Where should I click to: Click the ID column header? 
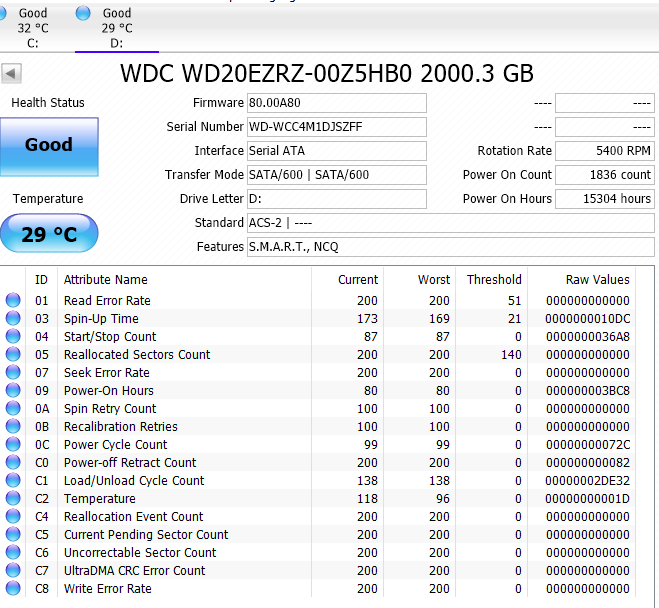[41, 280]
